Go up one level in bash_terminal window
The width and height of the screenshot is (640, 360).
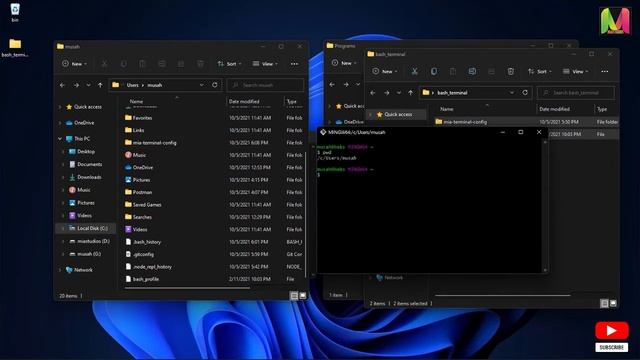[411, 93]
